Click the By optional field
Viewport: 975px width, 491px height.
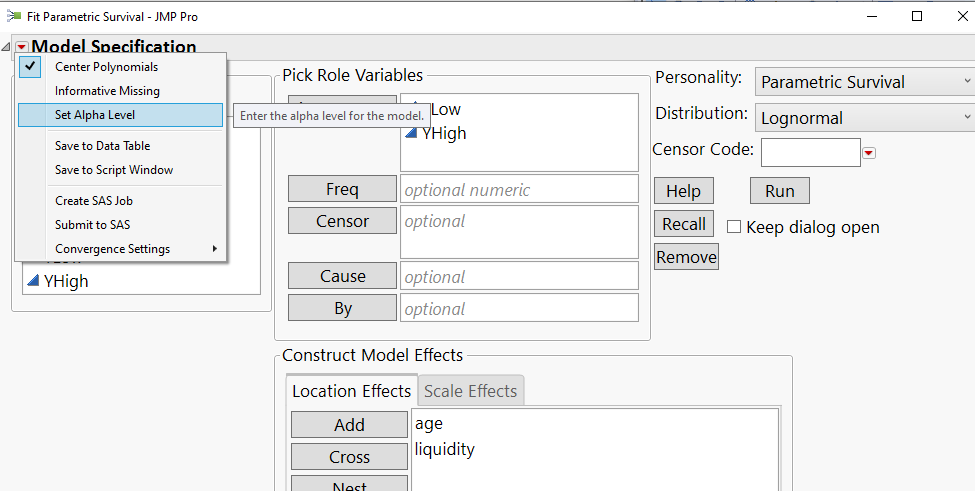pos(519,308)
